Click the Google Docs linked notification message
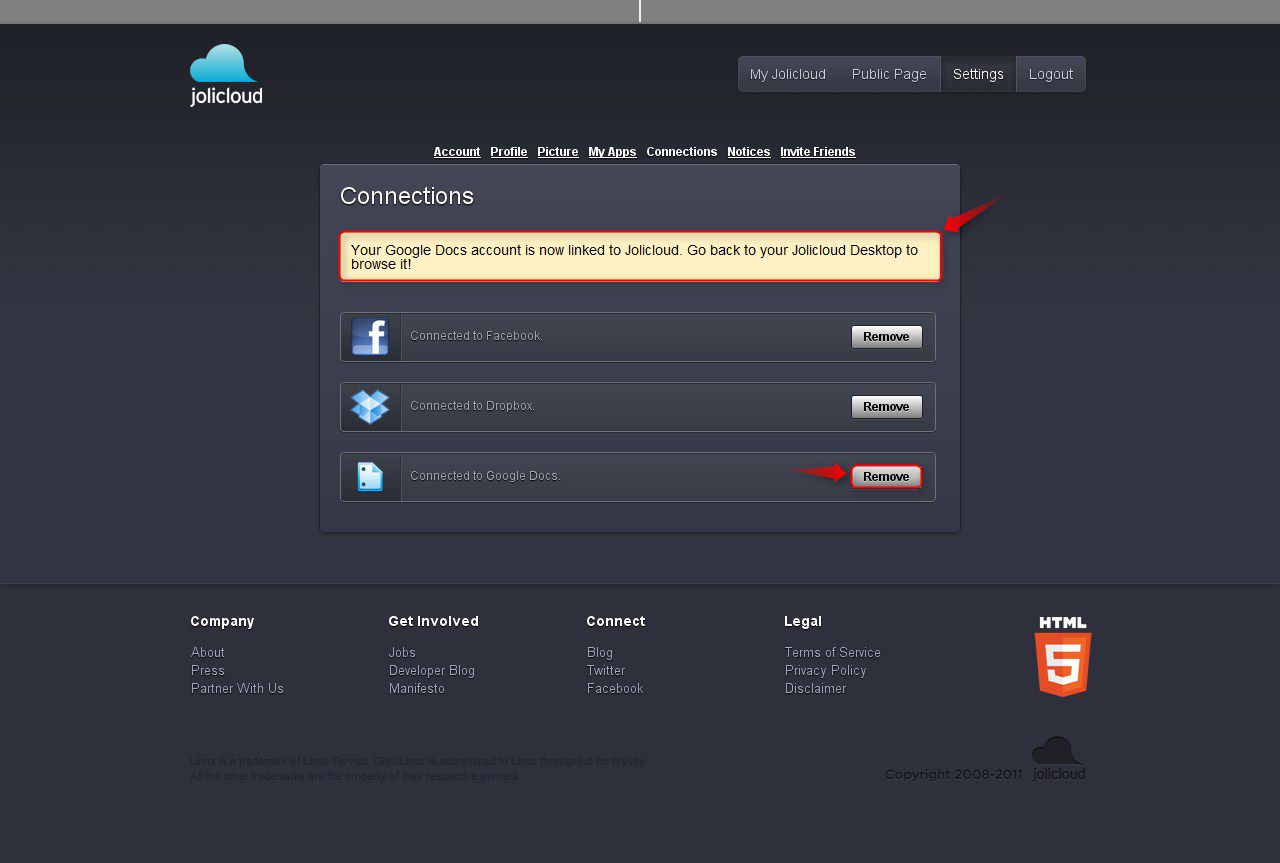This screenshot has width=1280, height=863. click(640, 257)
